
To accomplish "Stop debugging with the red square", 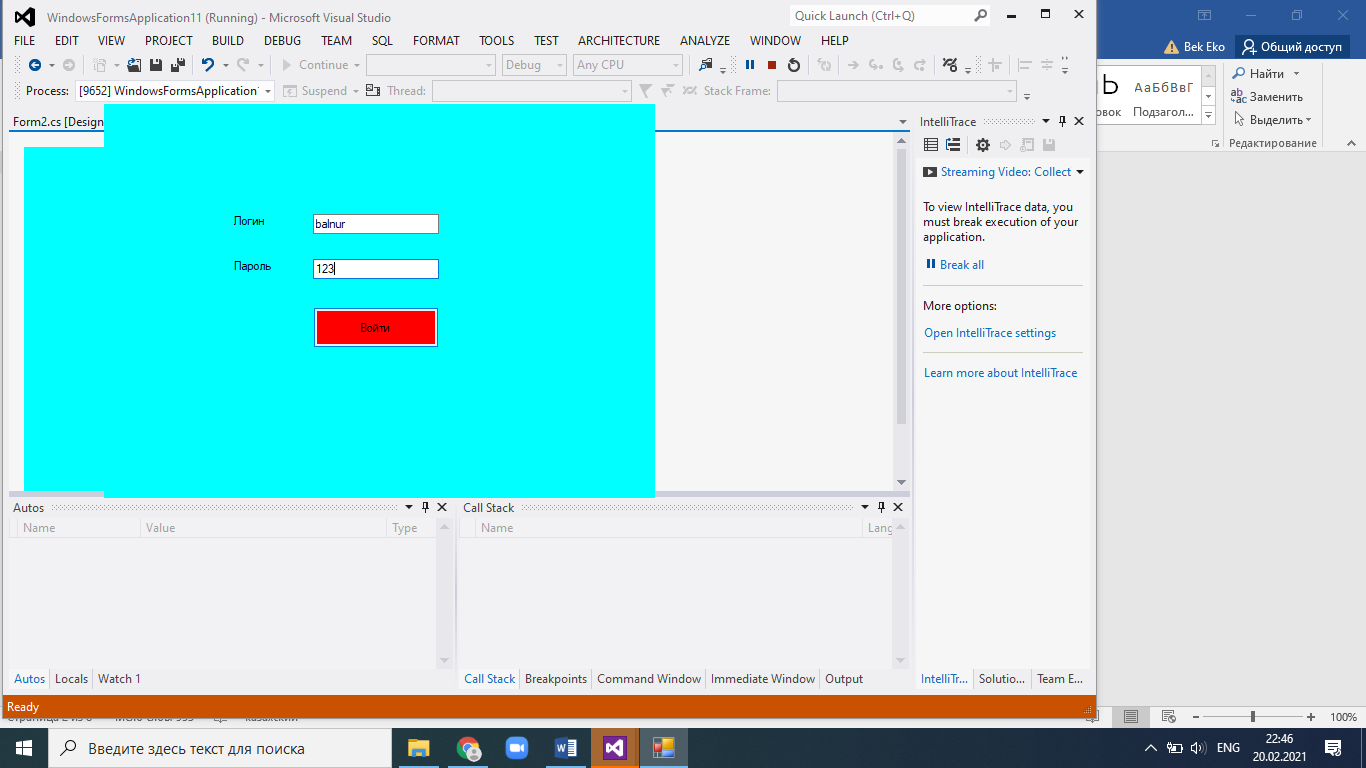I will 772,65.
